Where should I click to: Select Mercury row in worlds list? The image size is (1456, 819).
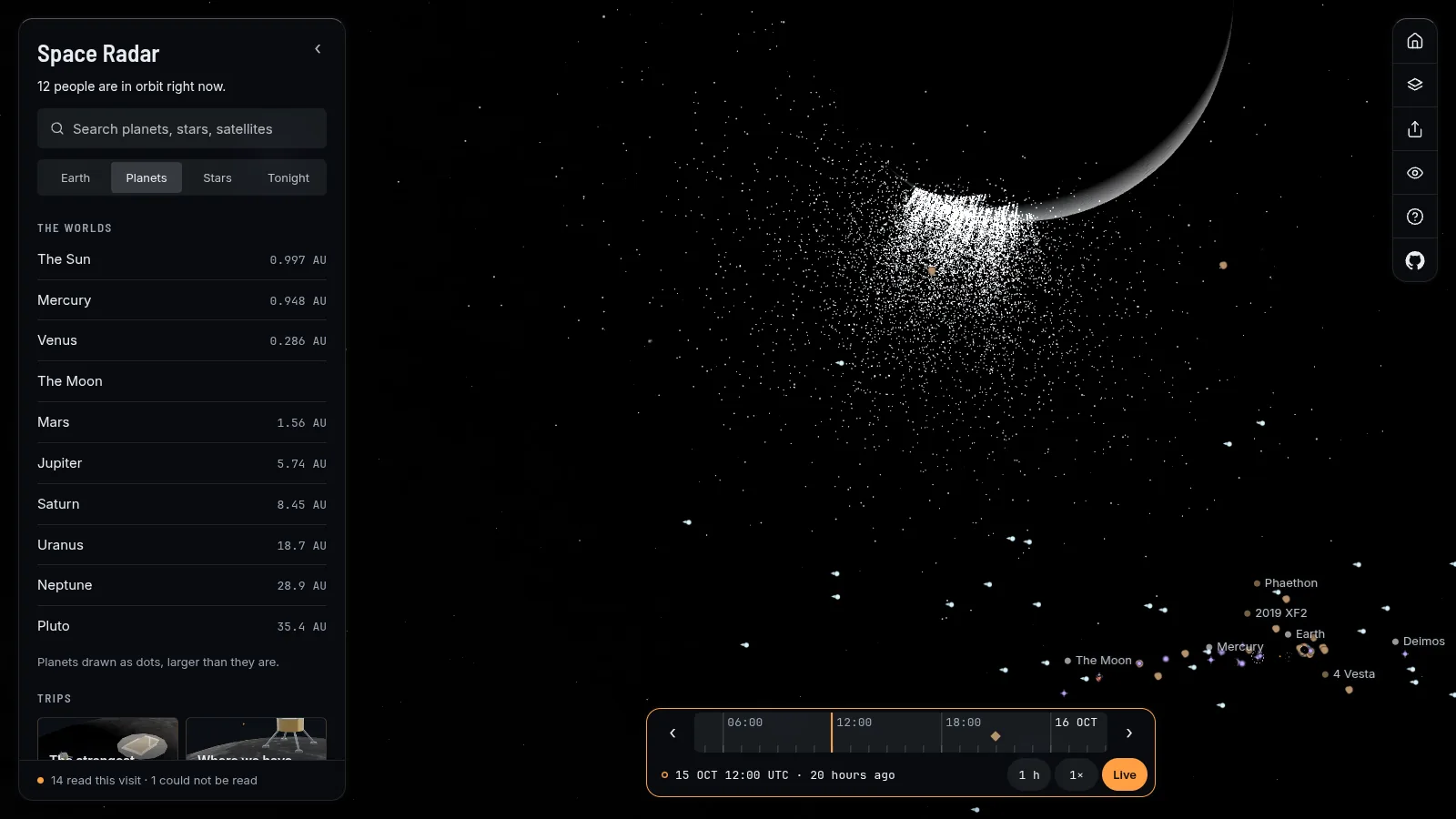click(182, 300)
